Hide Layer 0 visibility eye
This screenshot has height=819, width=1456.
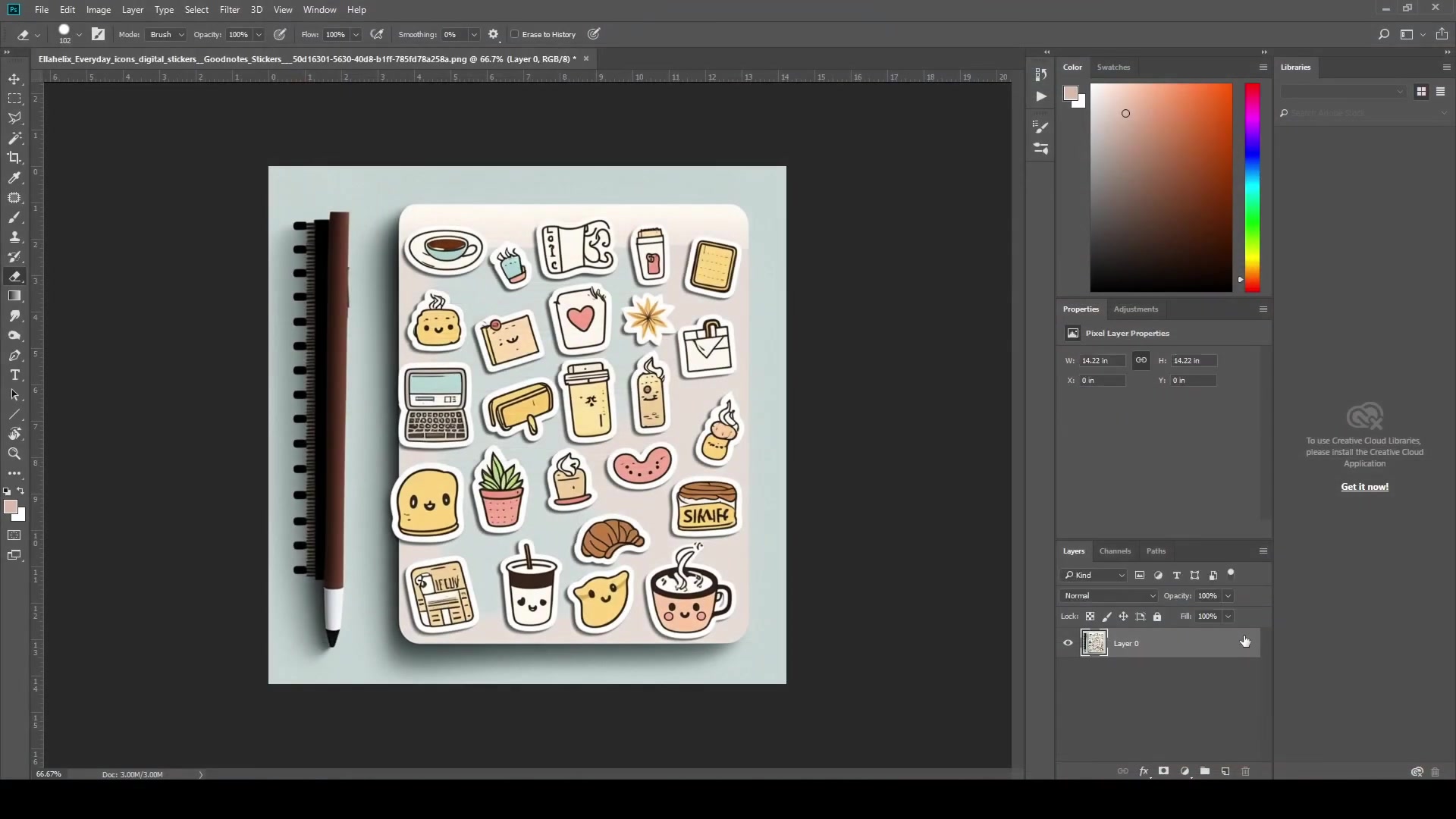tap(1068, 643)
